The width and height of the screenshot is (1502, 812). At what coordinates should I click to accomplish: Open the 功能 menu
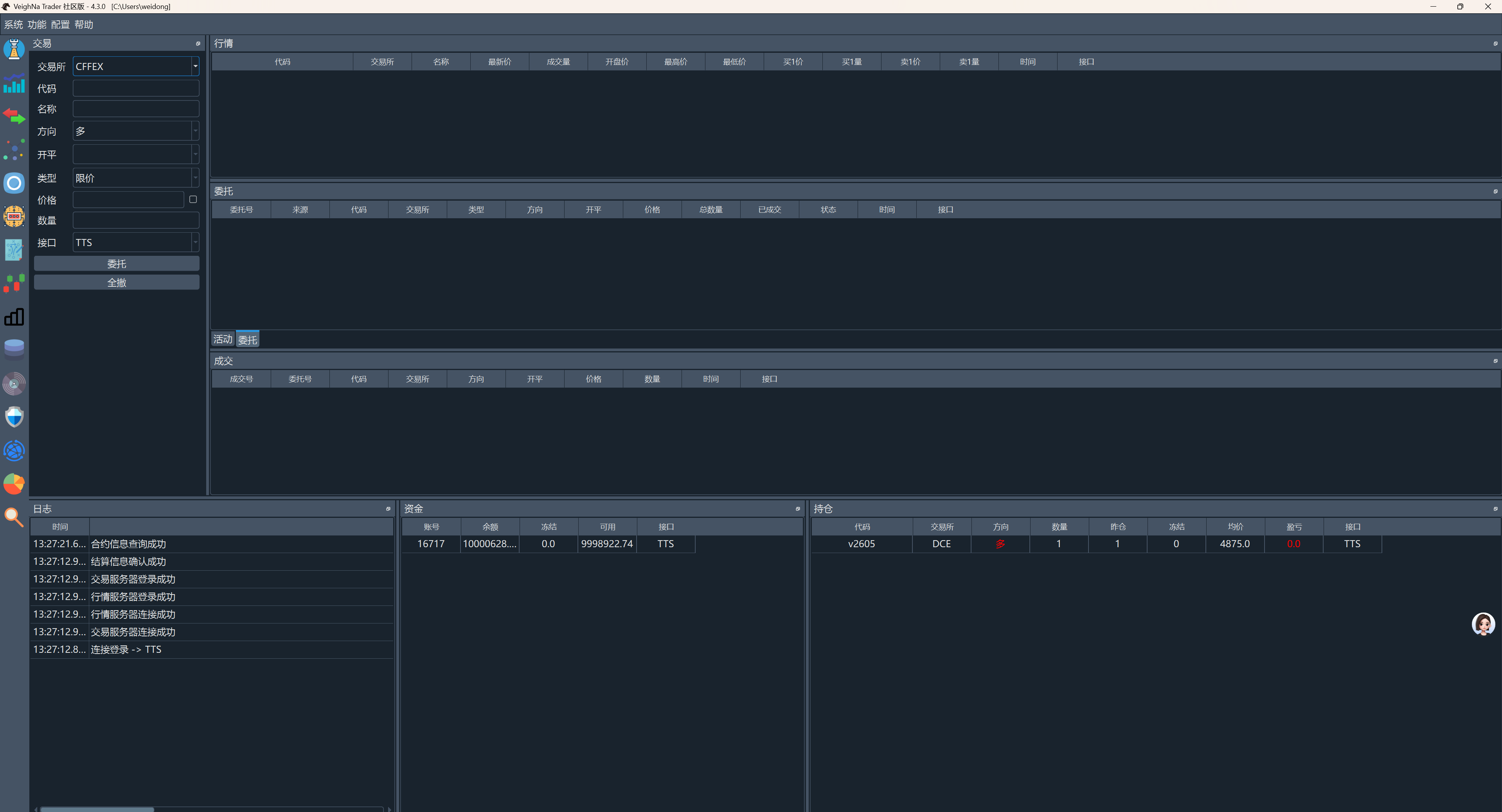37,25
